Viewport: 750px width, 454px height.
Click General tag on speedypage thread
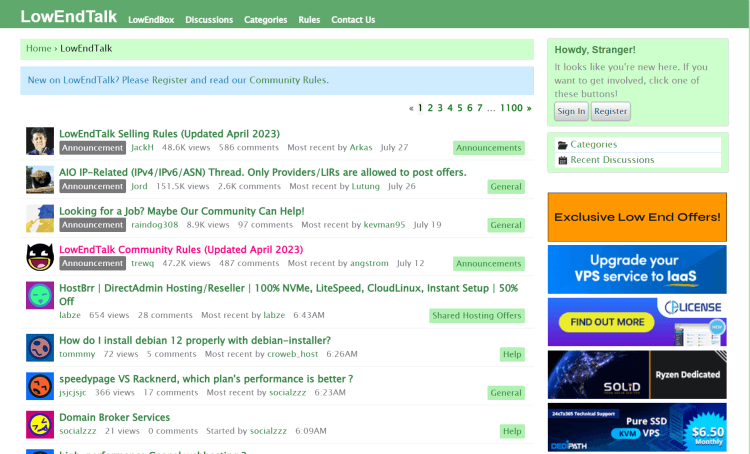(506, 393)
